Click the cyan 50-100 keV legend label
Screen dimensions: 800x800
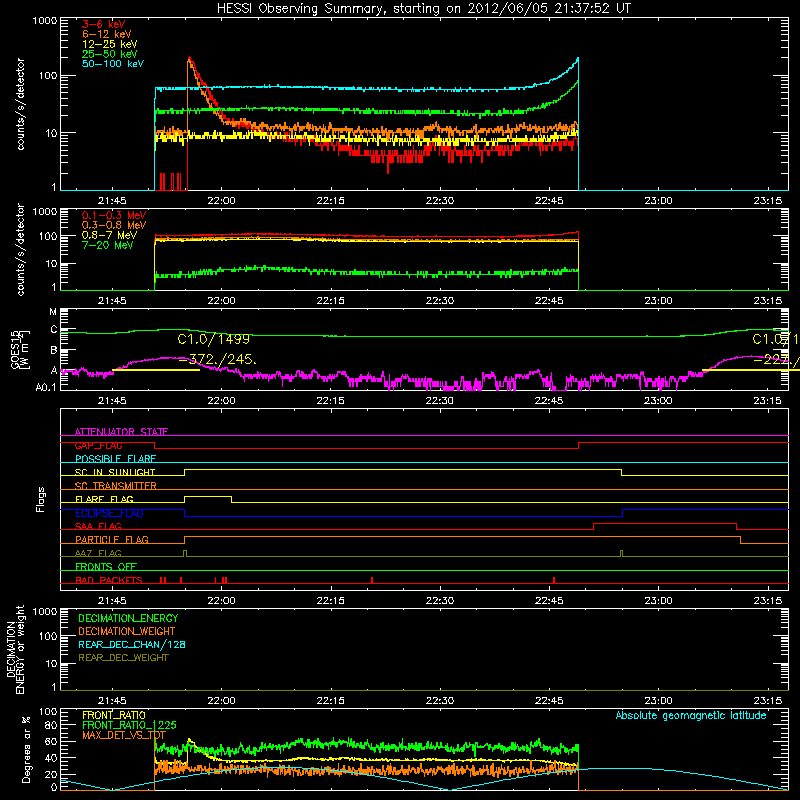point(113,64)
